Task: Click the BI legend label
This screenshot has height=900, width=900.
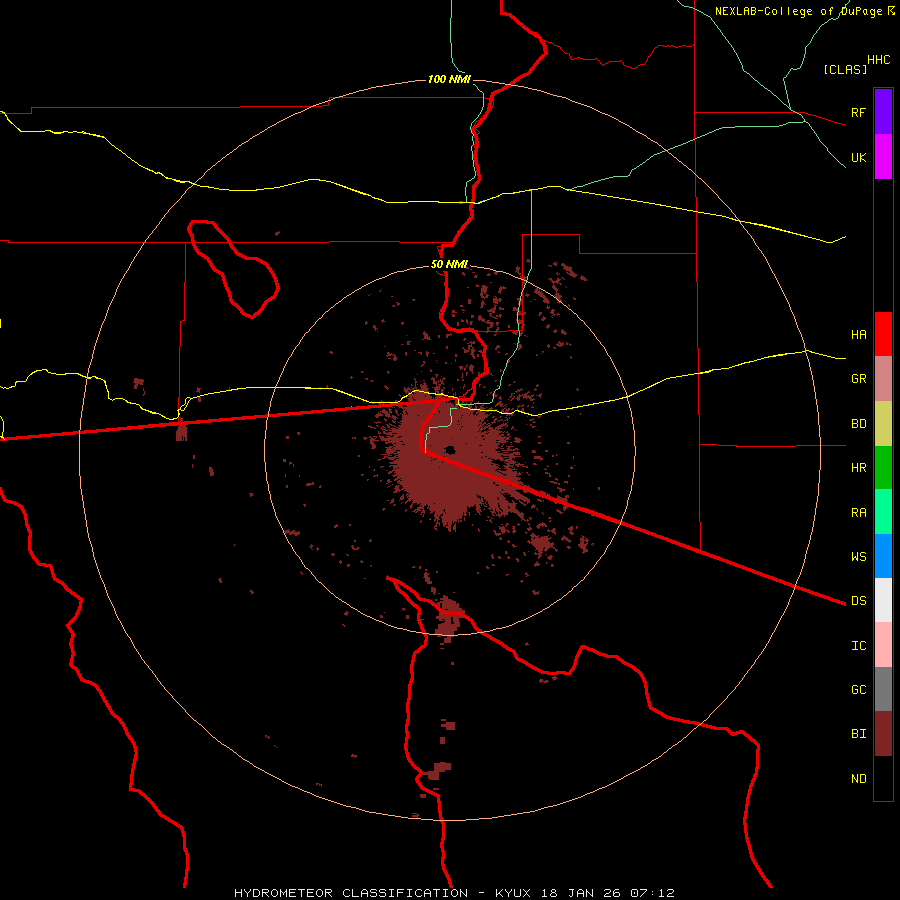Action: click(x=858, y=734)
